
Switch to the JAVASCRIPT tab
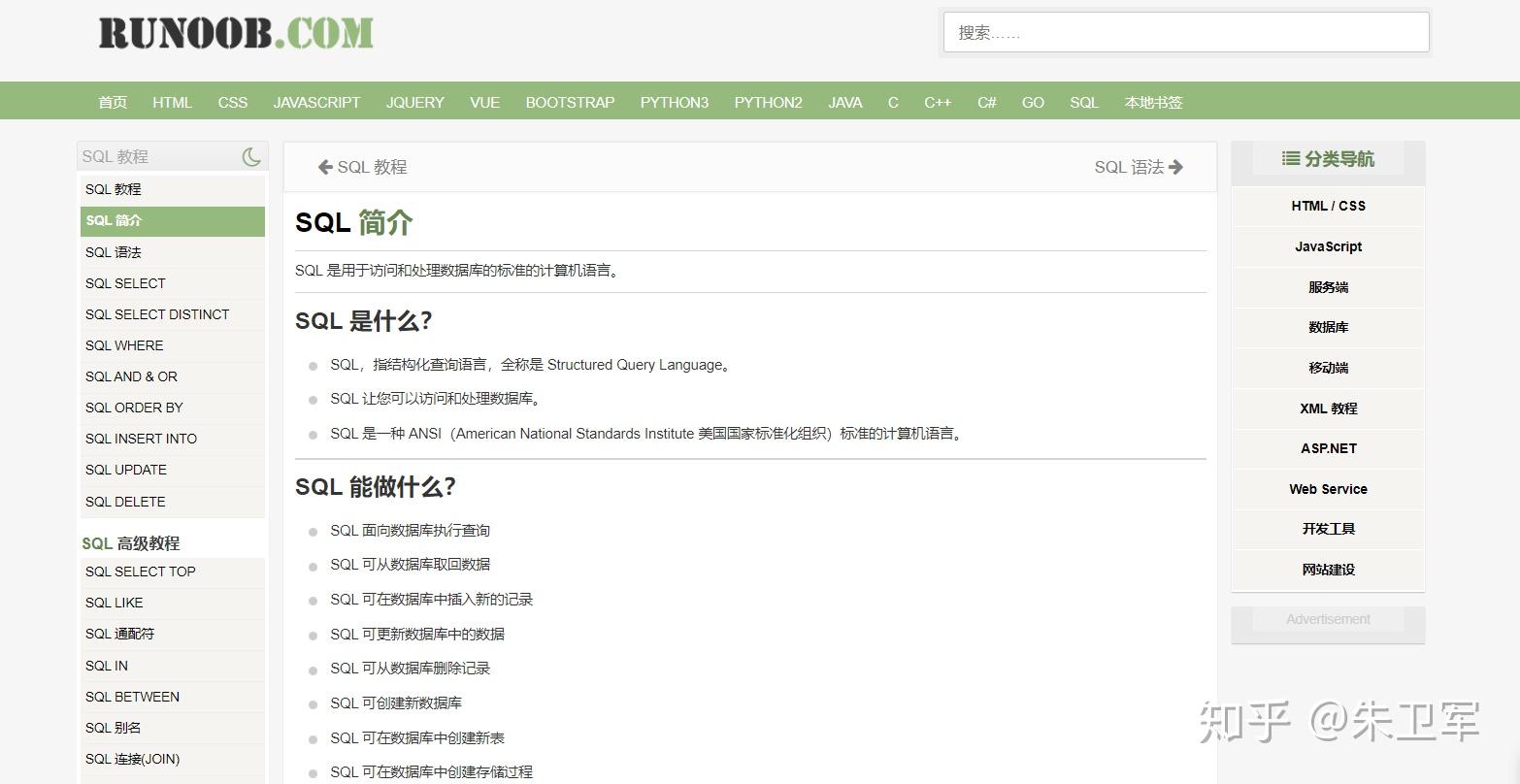316,102
